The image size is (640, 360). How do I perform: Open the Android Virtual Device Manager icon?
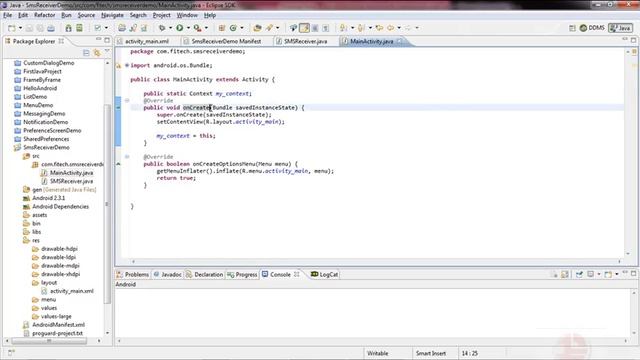pos(79,28)
